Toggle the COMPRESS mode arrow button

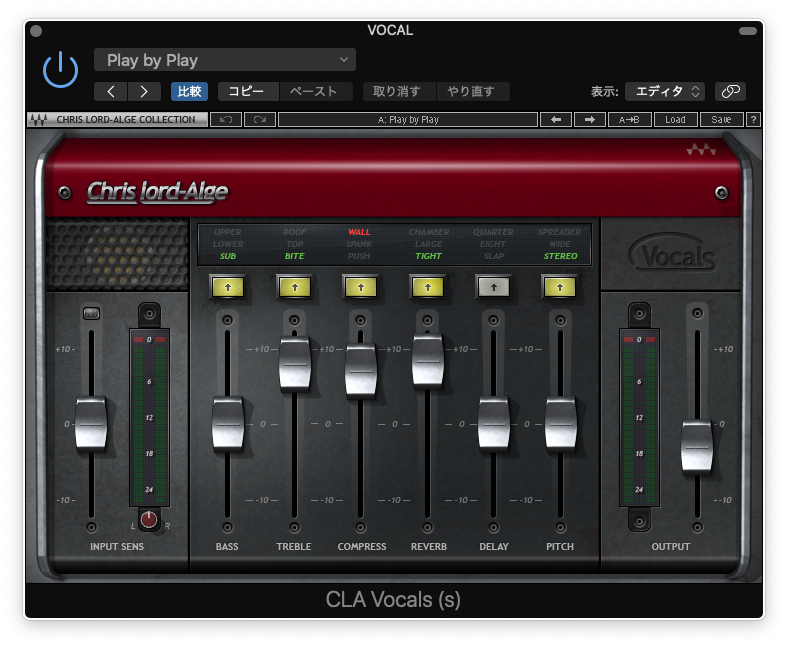[361, 288]
